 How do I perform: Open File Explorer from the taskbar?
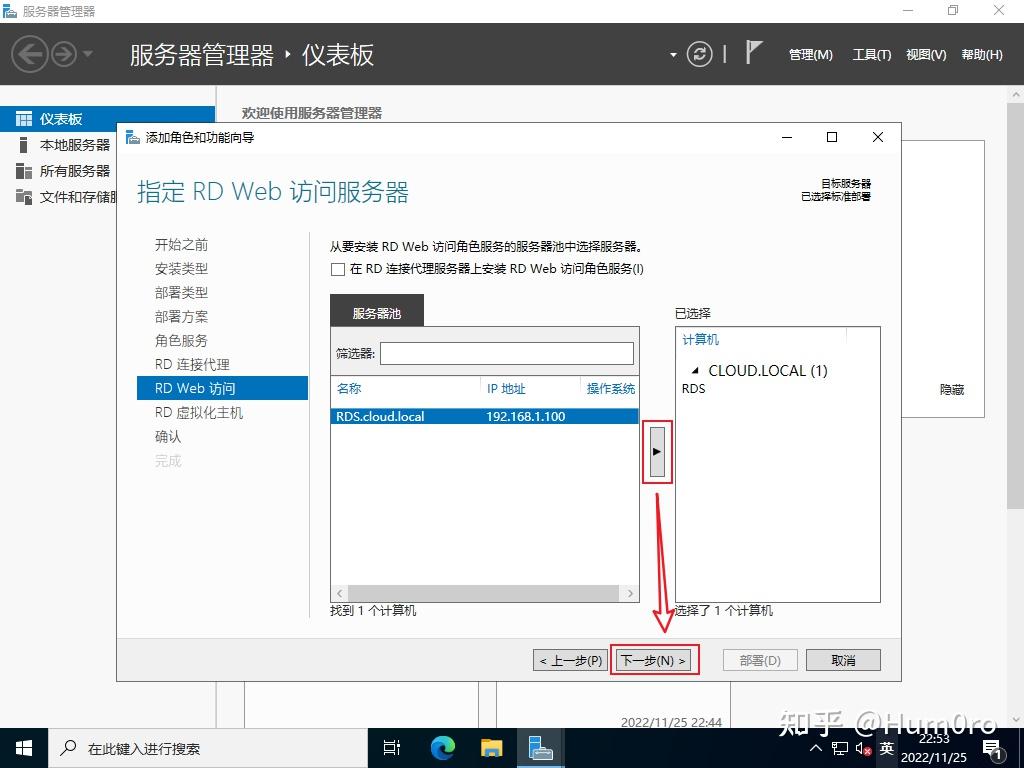pyautogui.click(x=491, y=747)
